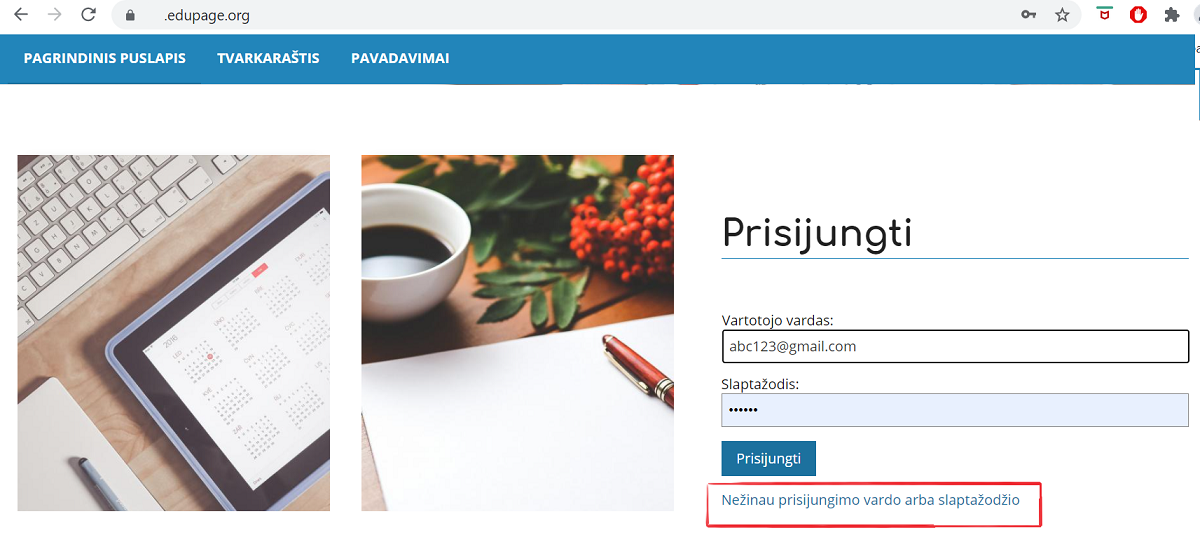Open saved passwords via the key icon

(x=1028, y=15)
